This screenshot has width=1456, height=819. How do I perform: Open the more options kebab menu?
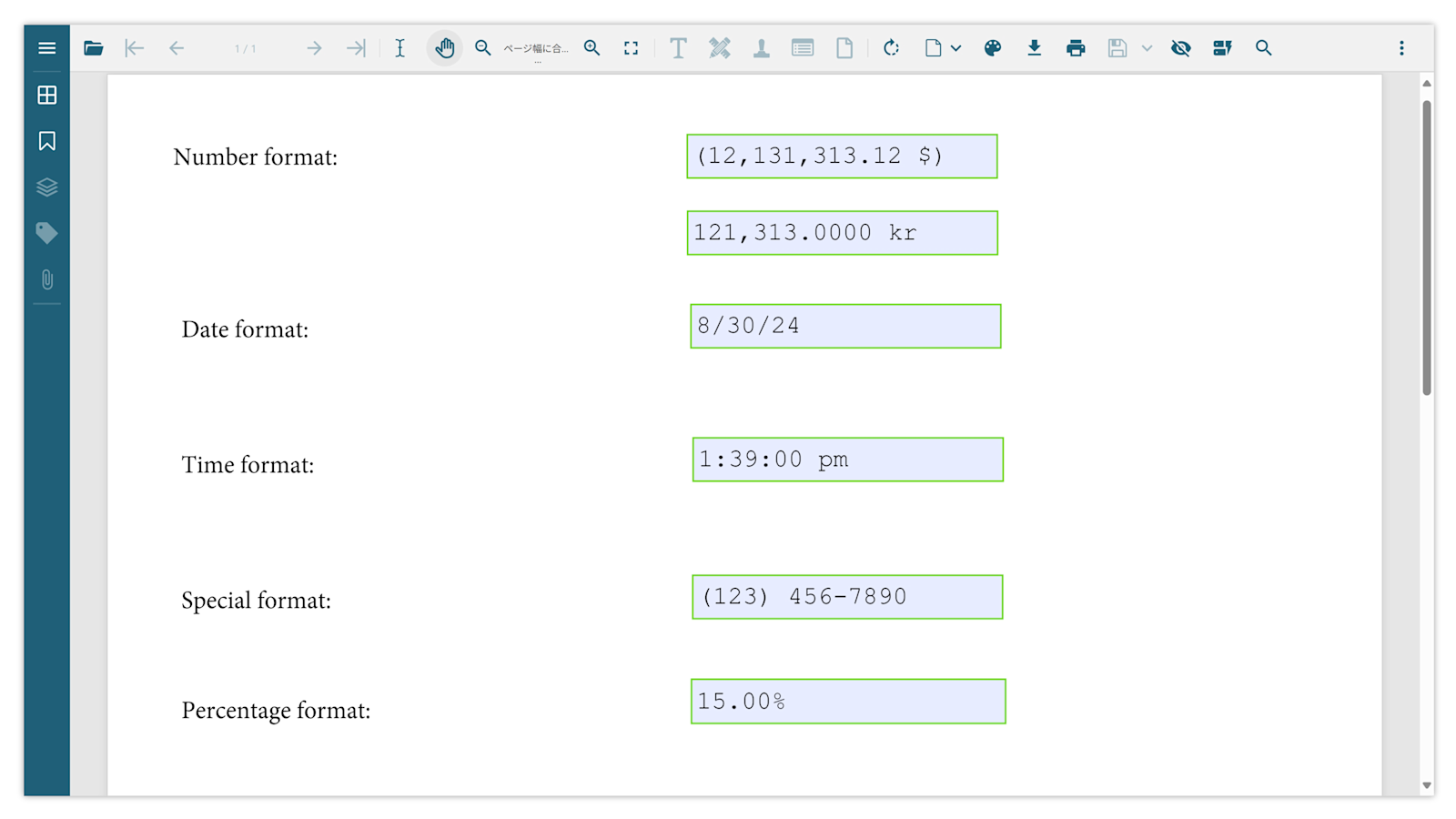[1401, 48]
